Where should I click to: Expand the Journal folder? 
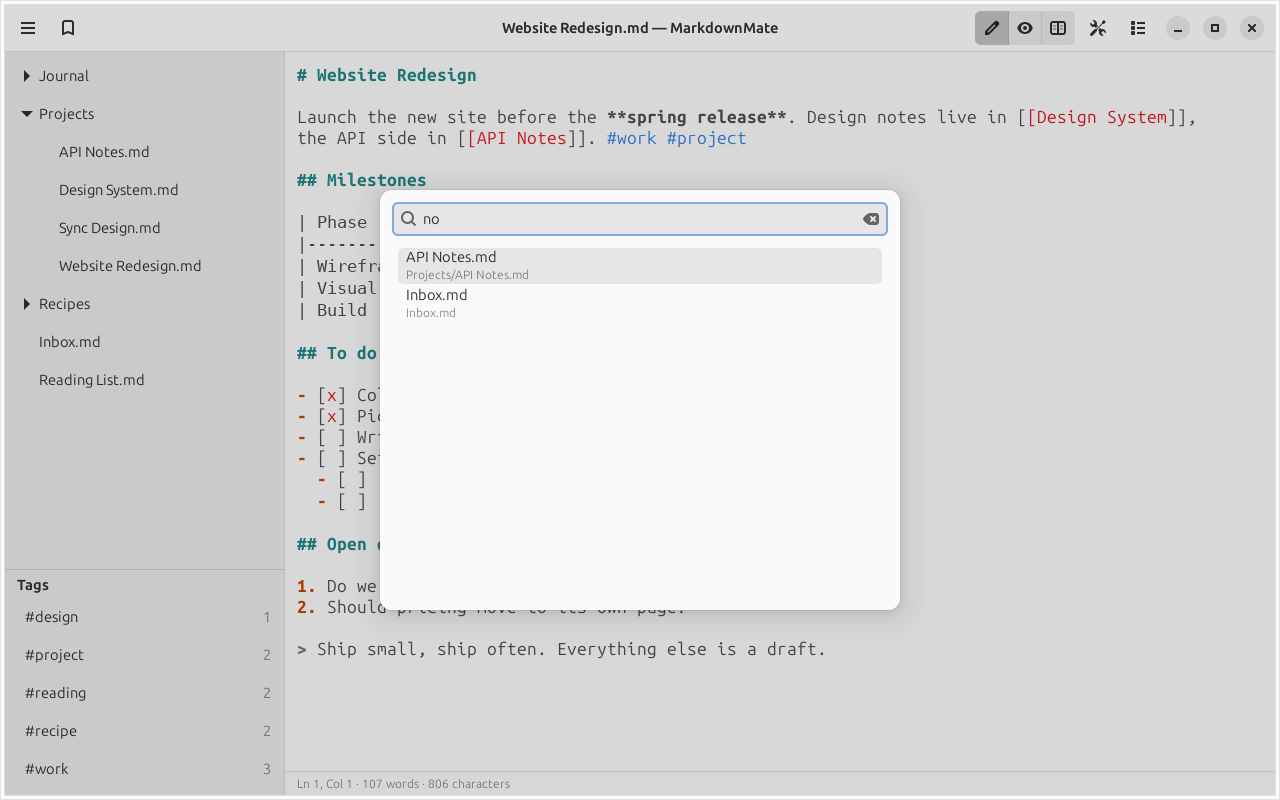[27, 76]
